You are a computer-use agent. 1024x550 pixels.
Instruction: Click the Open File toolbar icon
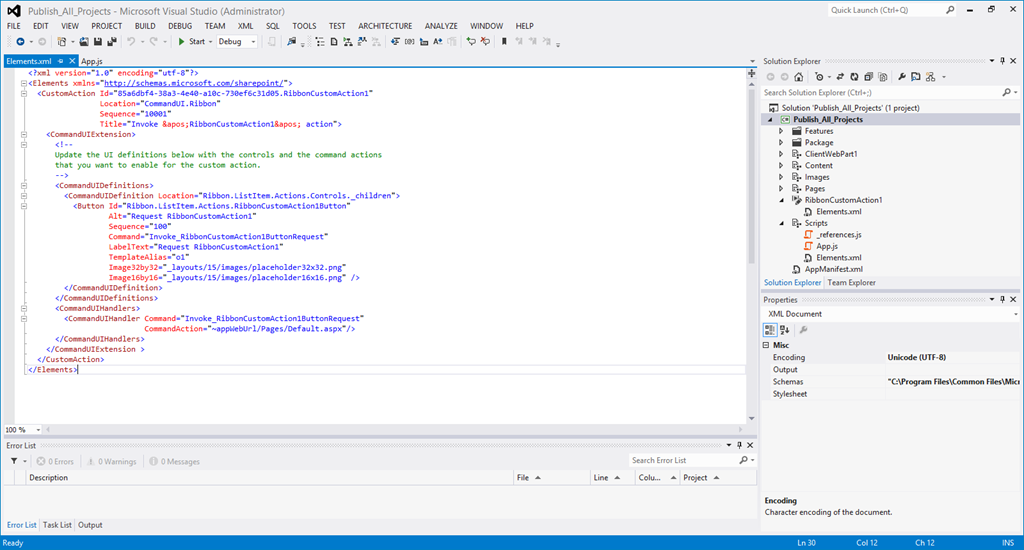click(x=84, y=42)
